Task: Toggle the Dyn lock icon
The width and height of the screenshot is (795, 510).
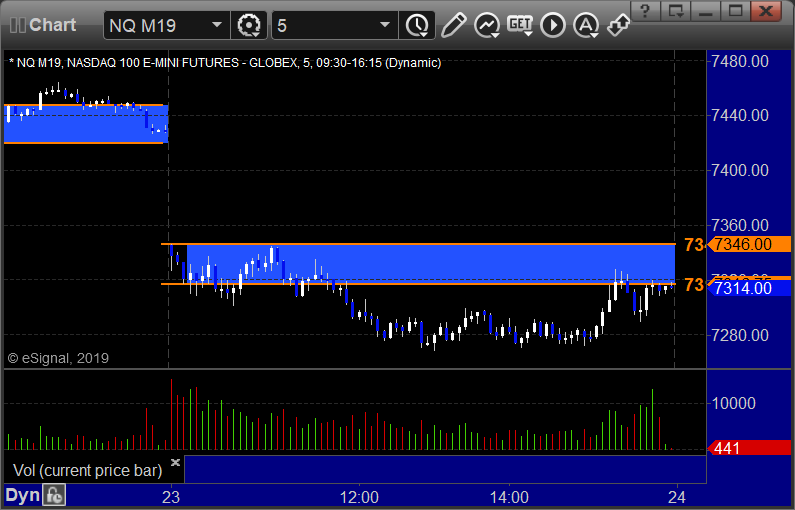Action: click(x=54, y=495)
